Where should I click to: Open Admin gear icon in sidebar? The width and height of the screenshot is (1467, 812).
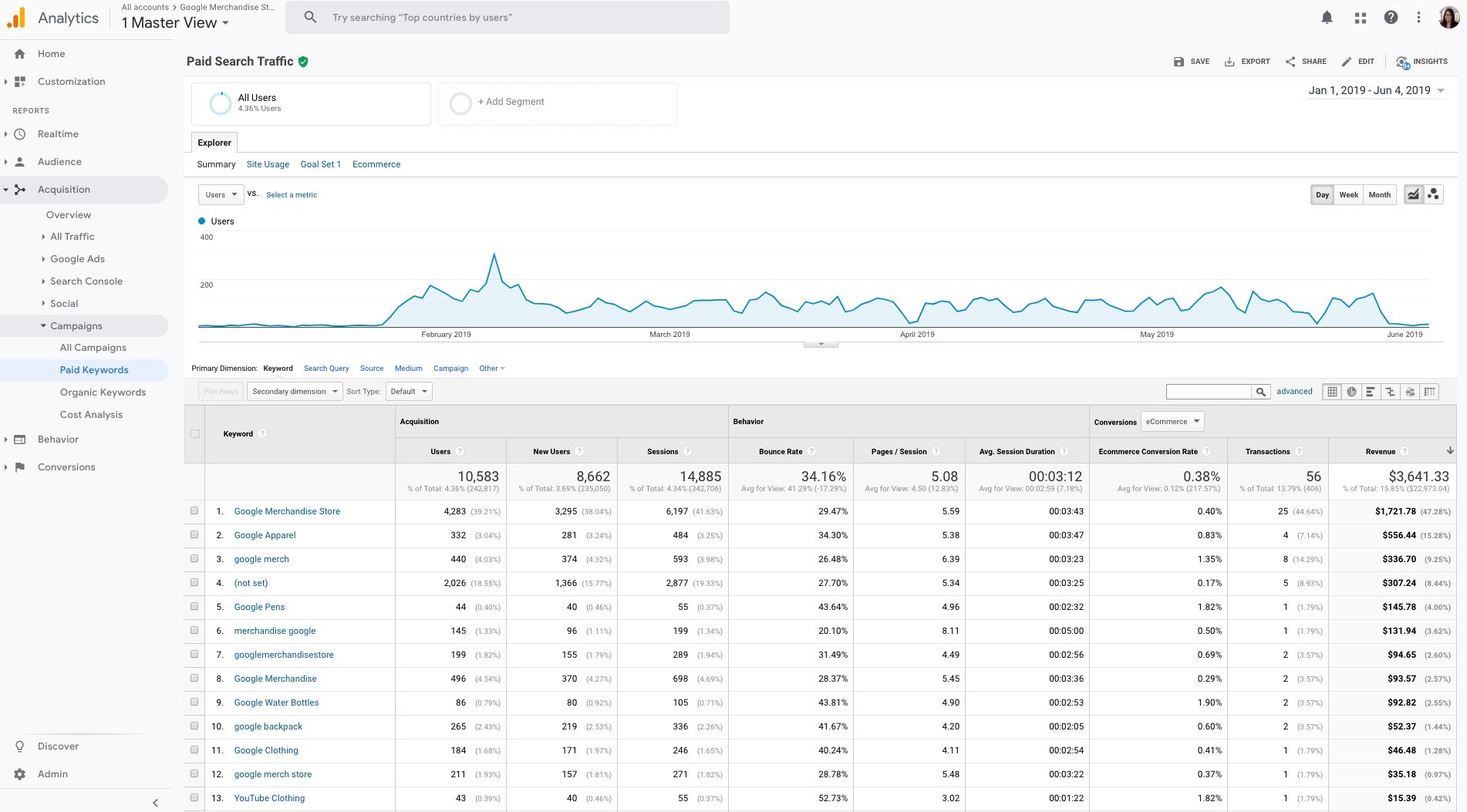(20, 774)
